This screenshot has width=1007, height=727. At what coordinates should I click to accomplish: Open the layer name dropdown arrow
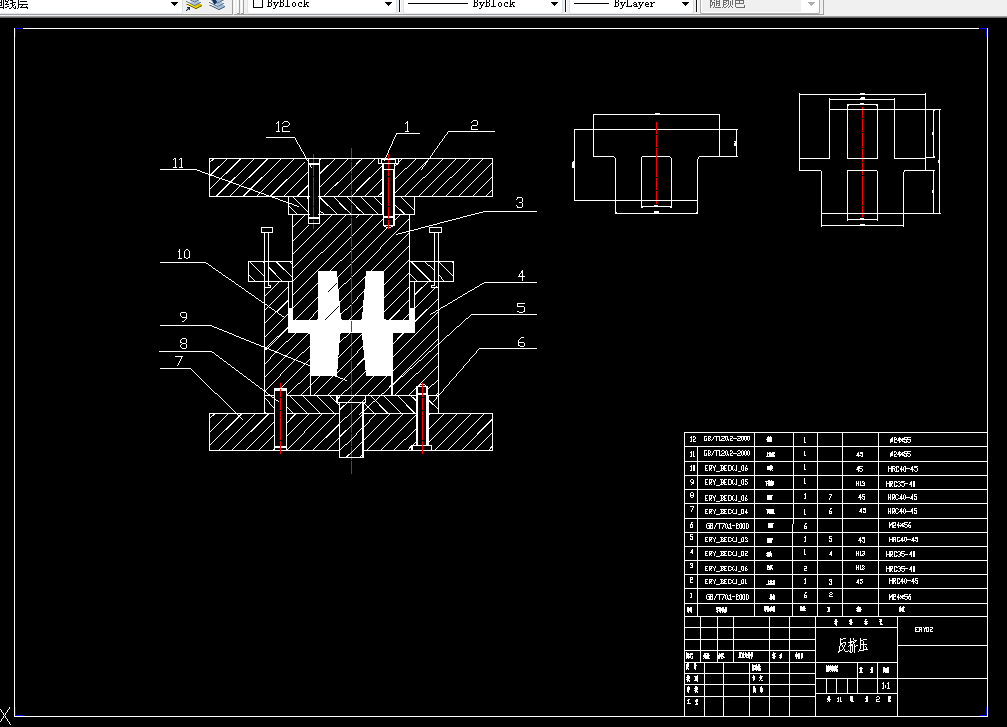coord(174,4)
